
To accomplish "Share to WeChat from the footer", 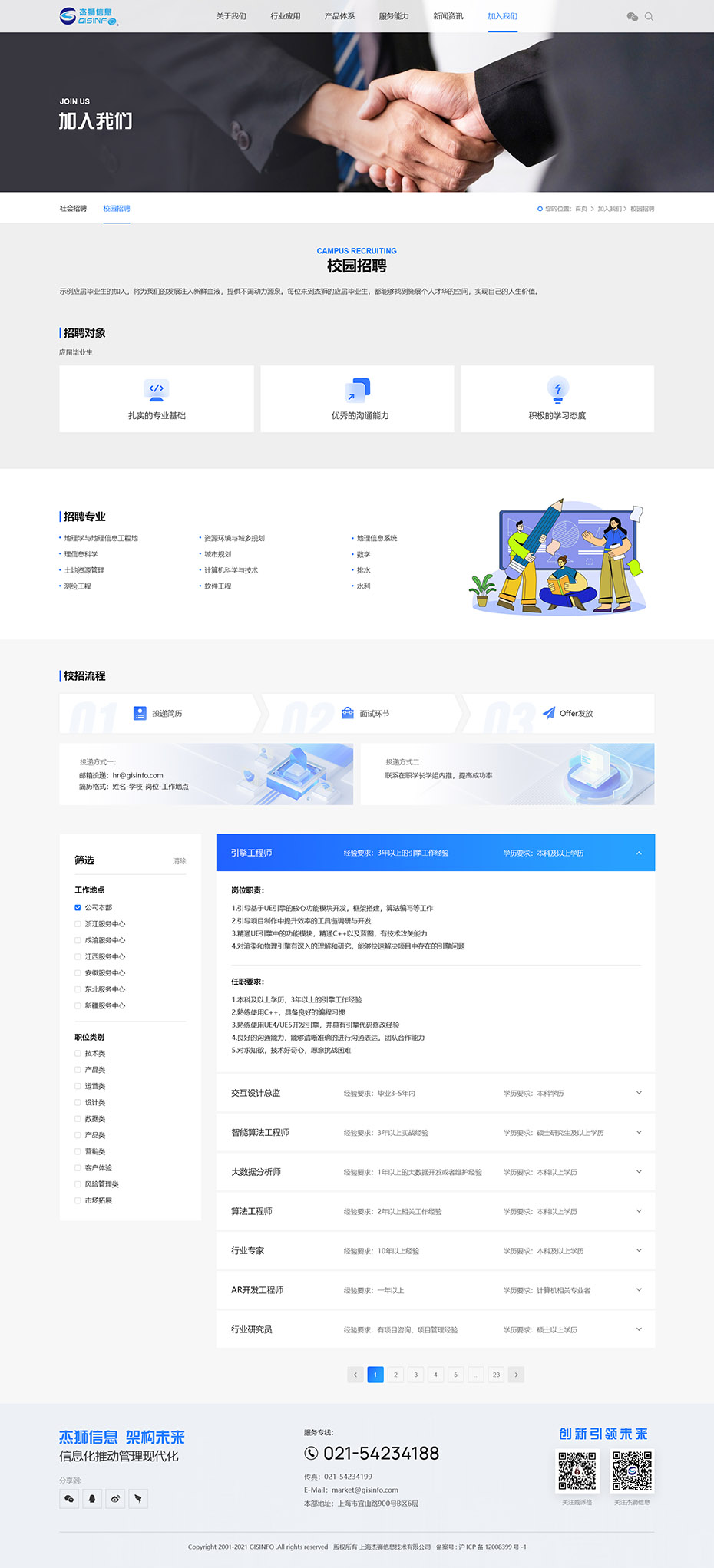I will point(69,1498).
